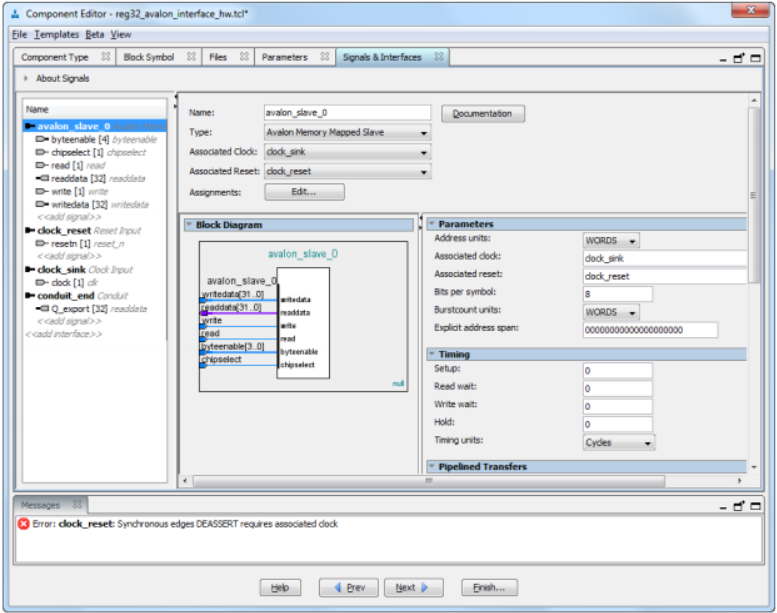Viewport: 777px width, 613px height.
Task: Click the Assignments Edit... button
Action: click(x=304, y=192)
